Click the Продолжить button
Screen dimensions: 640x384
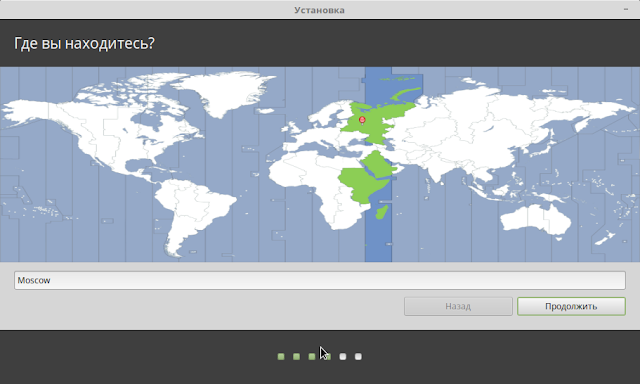coord(571,306)
